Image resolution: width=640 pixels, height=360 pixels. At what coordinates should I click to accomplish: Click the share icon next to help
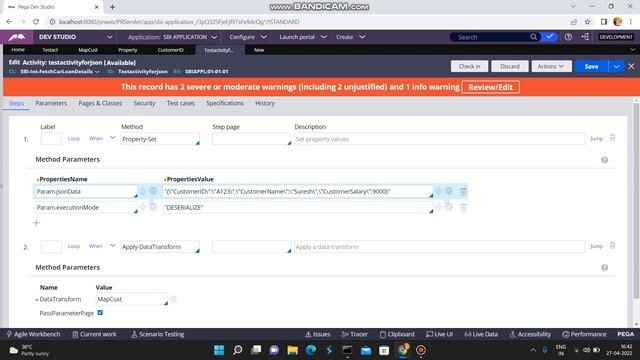[585, 37]
